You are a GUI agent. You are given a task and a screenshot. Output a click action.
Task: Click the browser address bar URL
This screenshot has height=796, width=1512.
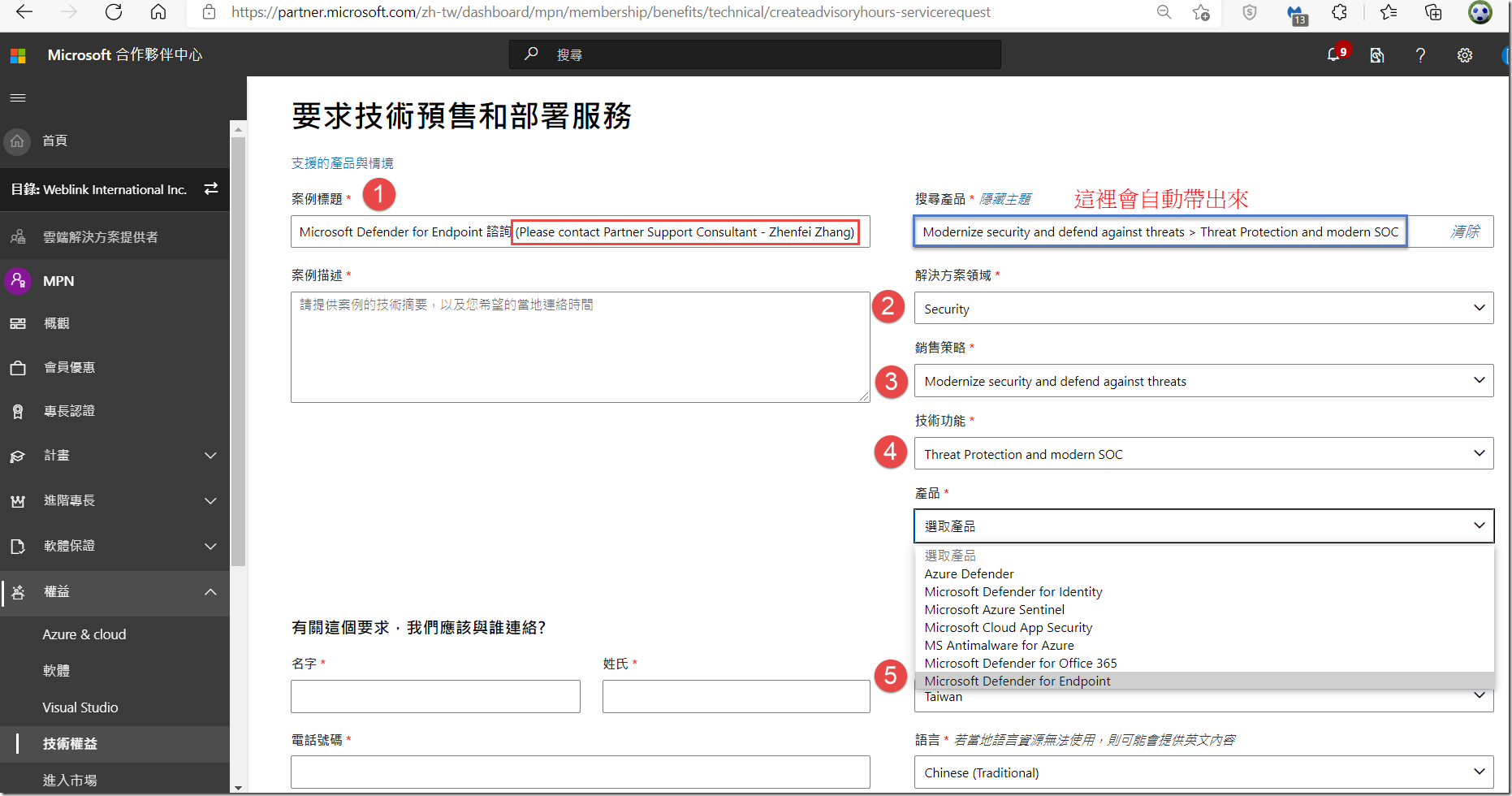(x=611, y=12)
